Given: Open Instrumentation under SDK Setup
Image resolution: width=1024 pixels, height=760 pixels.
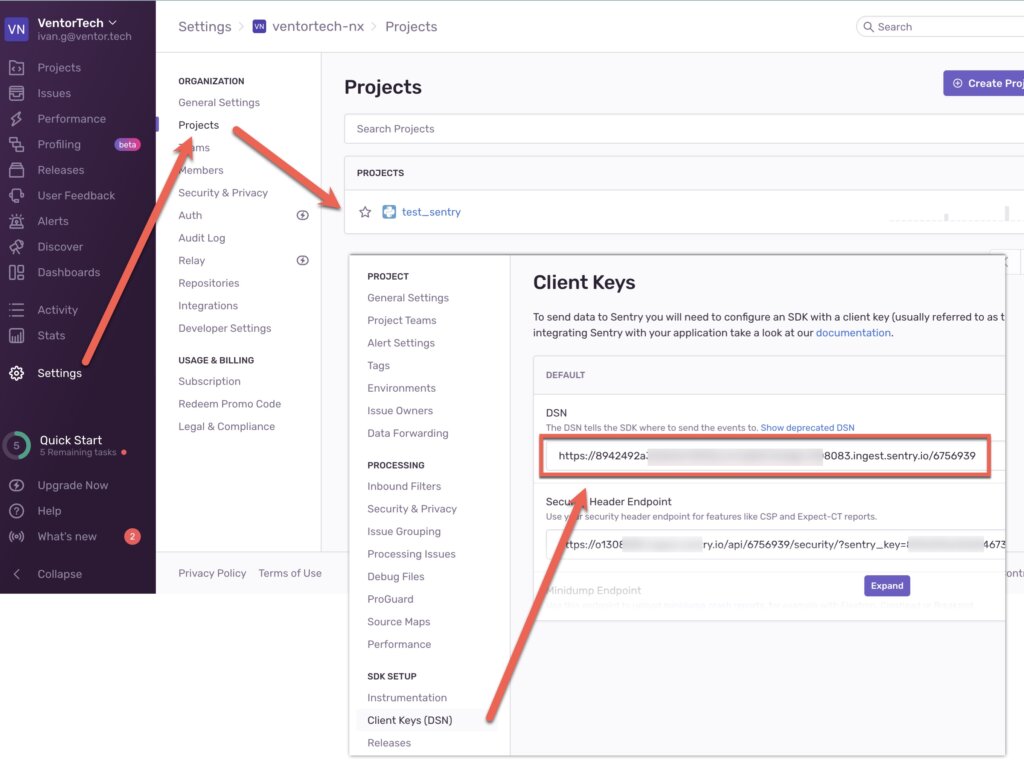Looking at the screenshot, I should (x=407, y=697).
